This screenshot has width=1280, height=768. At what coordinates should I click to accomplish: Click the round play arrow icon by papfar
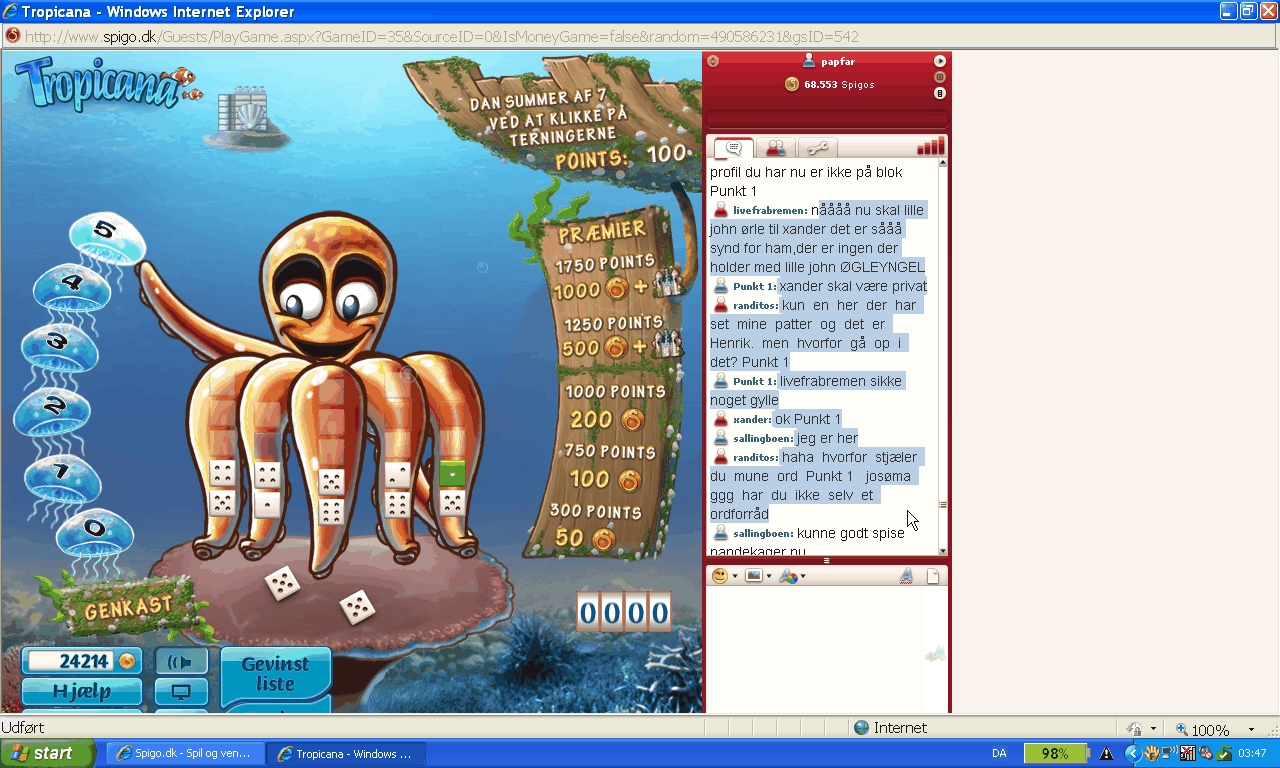940,61
